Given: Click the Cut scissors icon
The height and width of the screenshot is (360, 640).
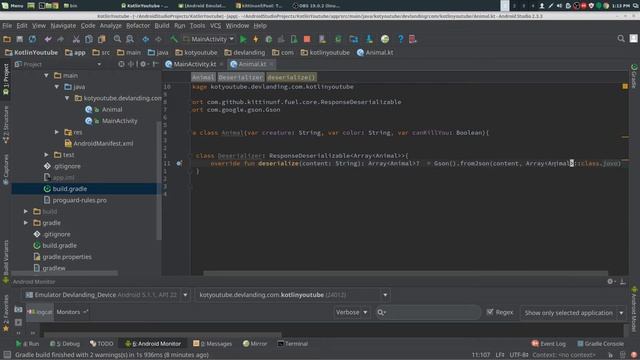Looking at the screenshot, I should click(76, 39).
